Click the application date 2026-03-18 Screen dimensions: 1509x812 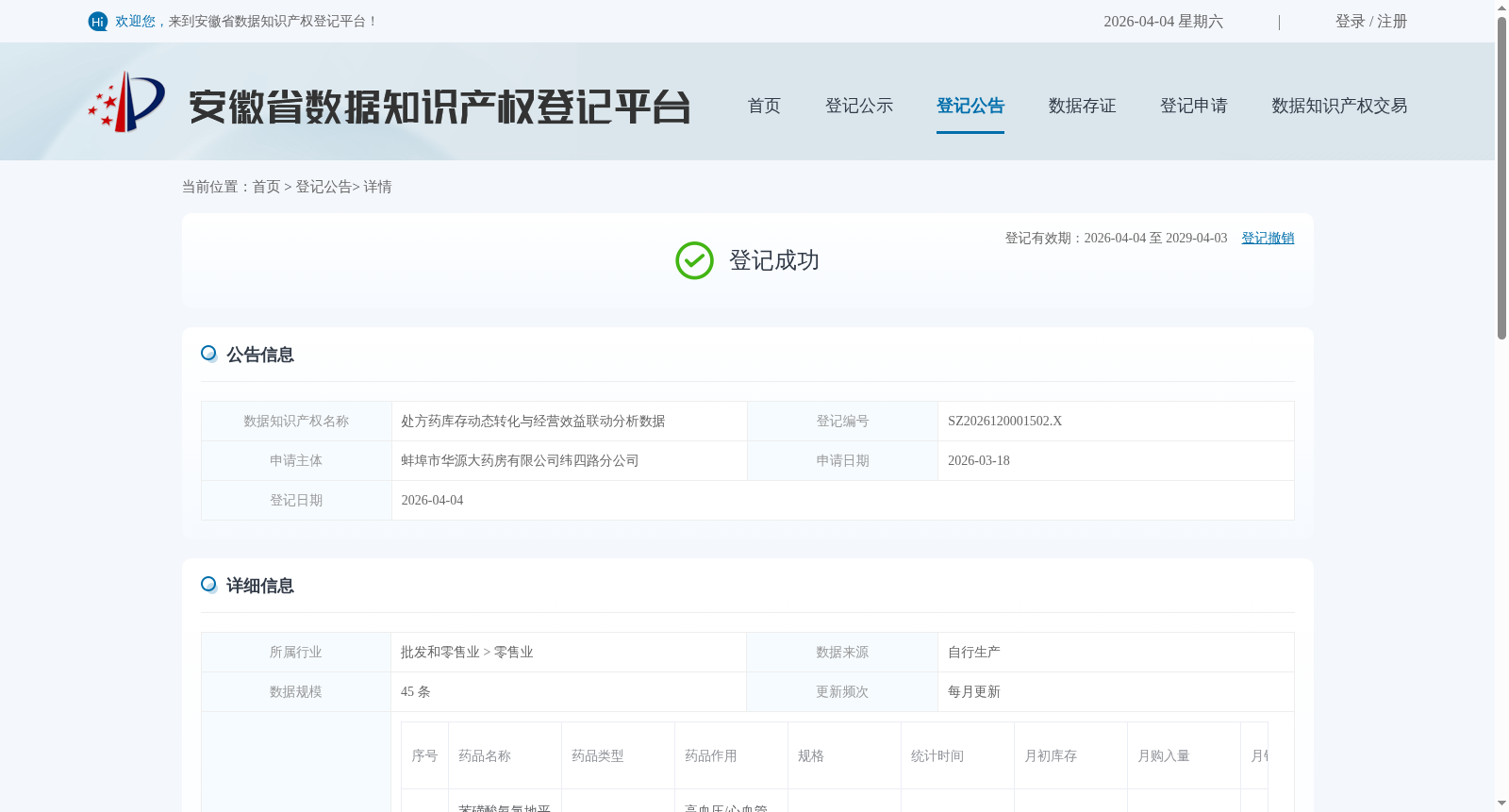[x=978, y=461]
